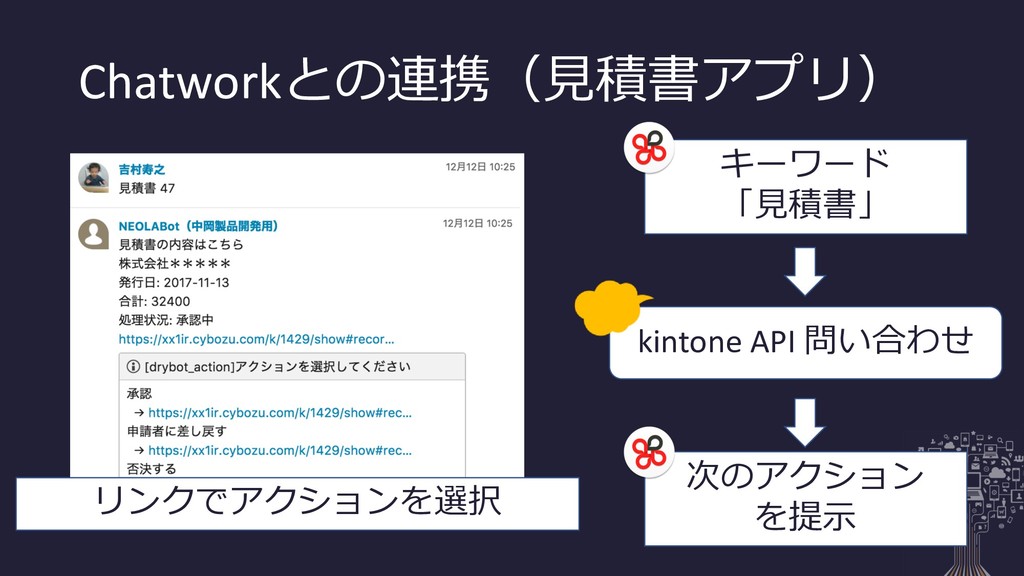
Task: Click the slide title Chatworkとの連携（見積書アプリ）
Action: 477,79
